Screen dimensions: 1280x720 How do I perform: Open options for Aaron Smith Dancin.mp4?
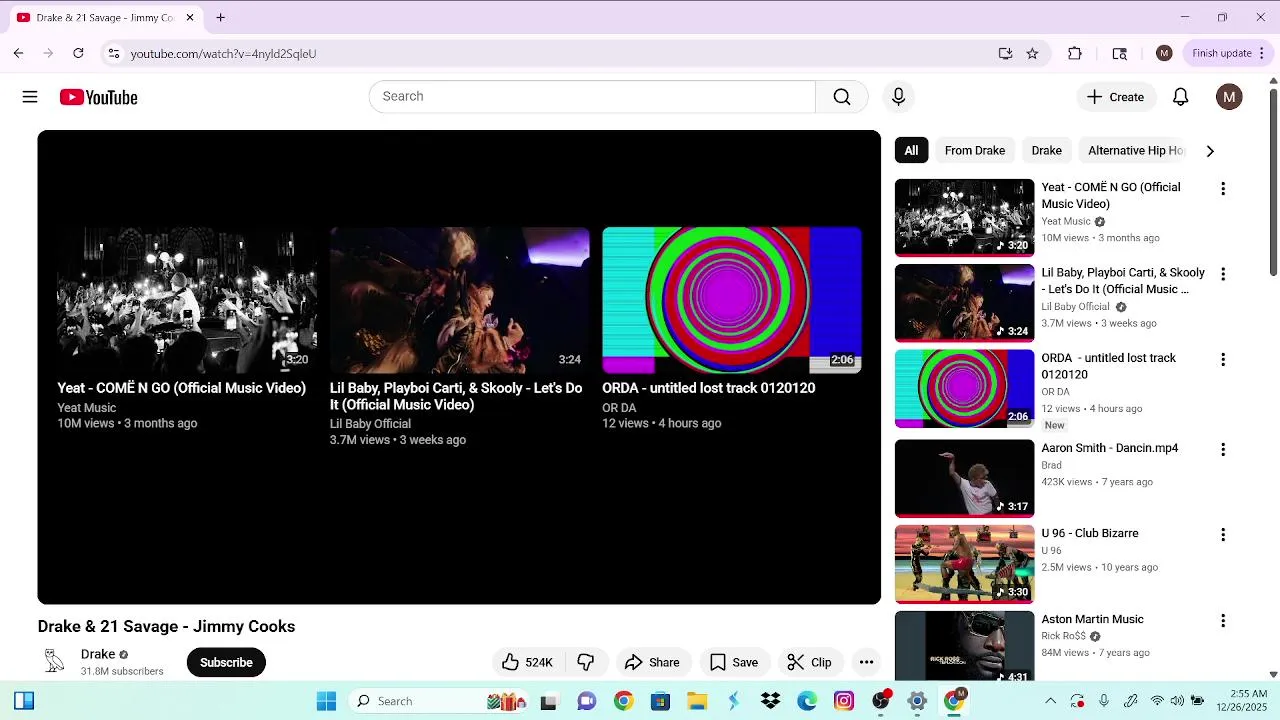1222,450
